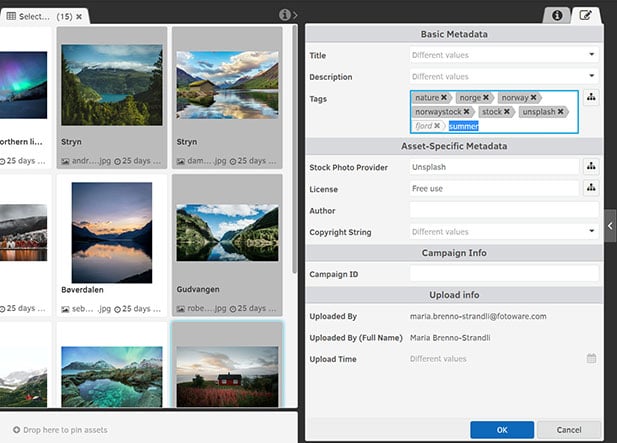Viewport: 617px width, 443px height.
Task: Click the Asset-Specific Metadata section header
Action: [454, 146]
